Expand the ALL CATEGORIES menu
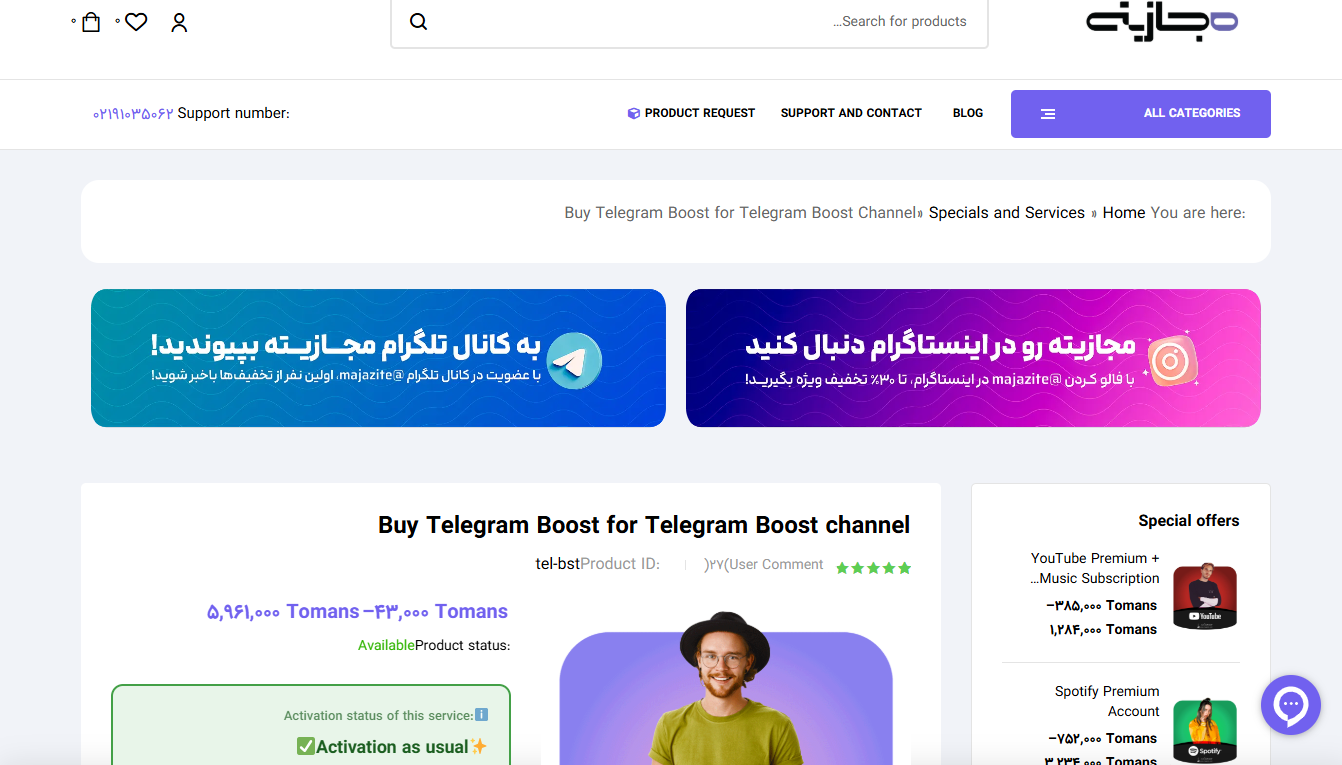 click(x=1141, y=114)
